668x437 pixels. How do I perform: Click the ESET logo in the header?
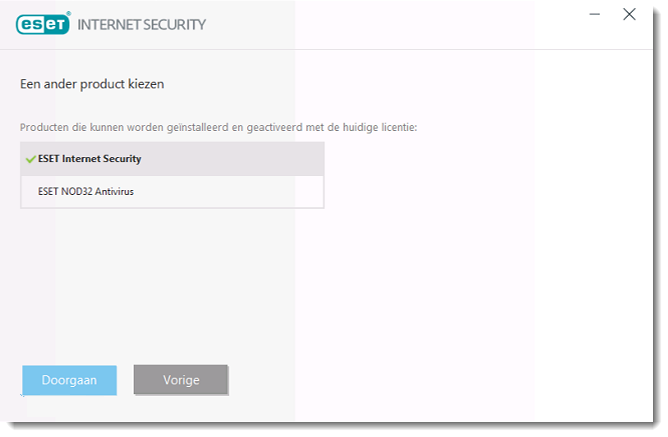coord(43,24)
